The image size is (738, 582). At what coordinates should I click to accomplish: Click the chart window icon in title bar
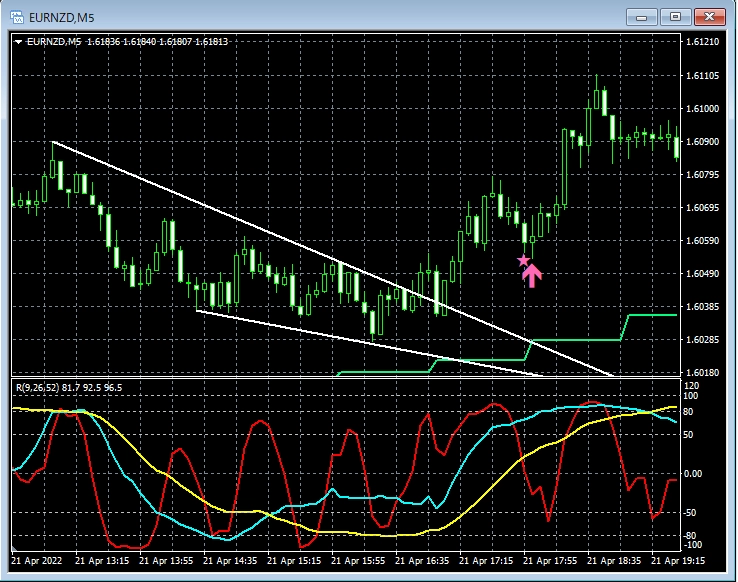(x=16, y=16)
